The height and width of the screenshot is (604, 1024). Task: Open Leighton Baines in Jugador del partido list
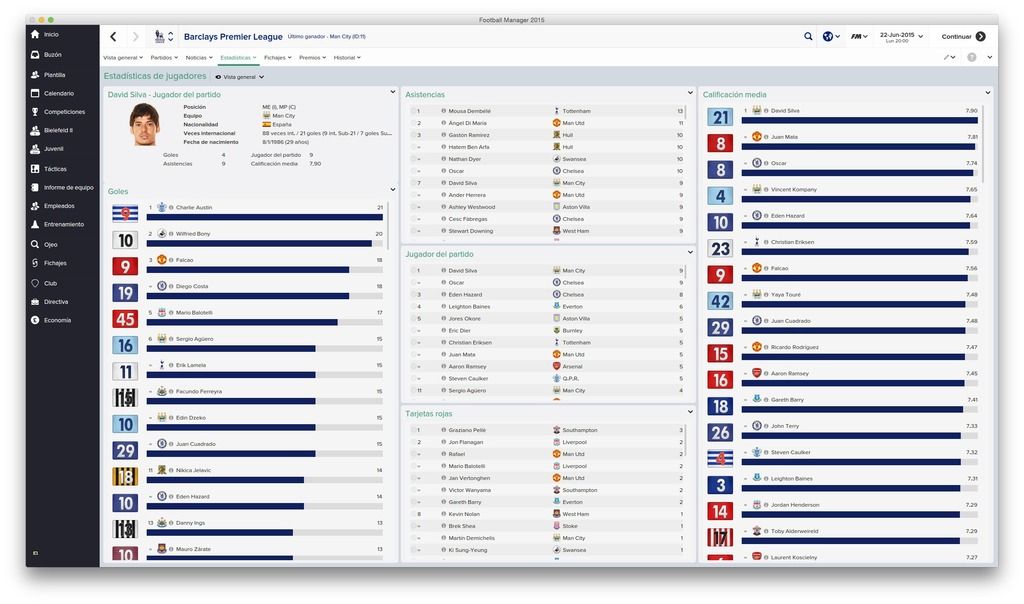pyautogui.click(x=469, y=306)
